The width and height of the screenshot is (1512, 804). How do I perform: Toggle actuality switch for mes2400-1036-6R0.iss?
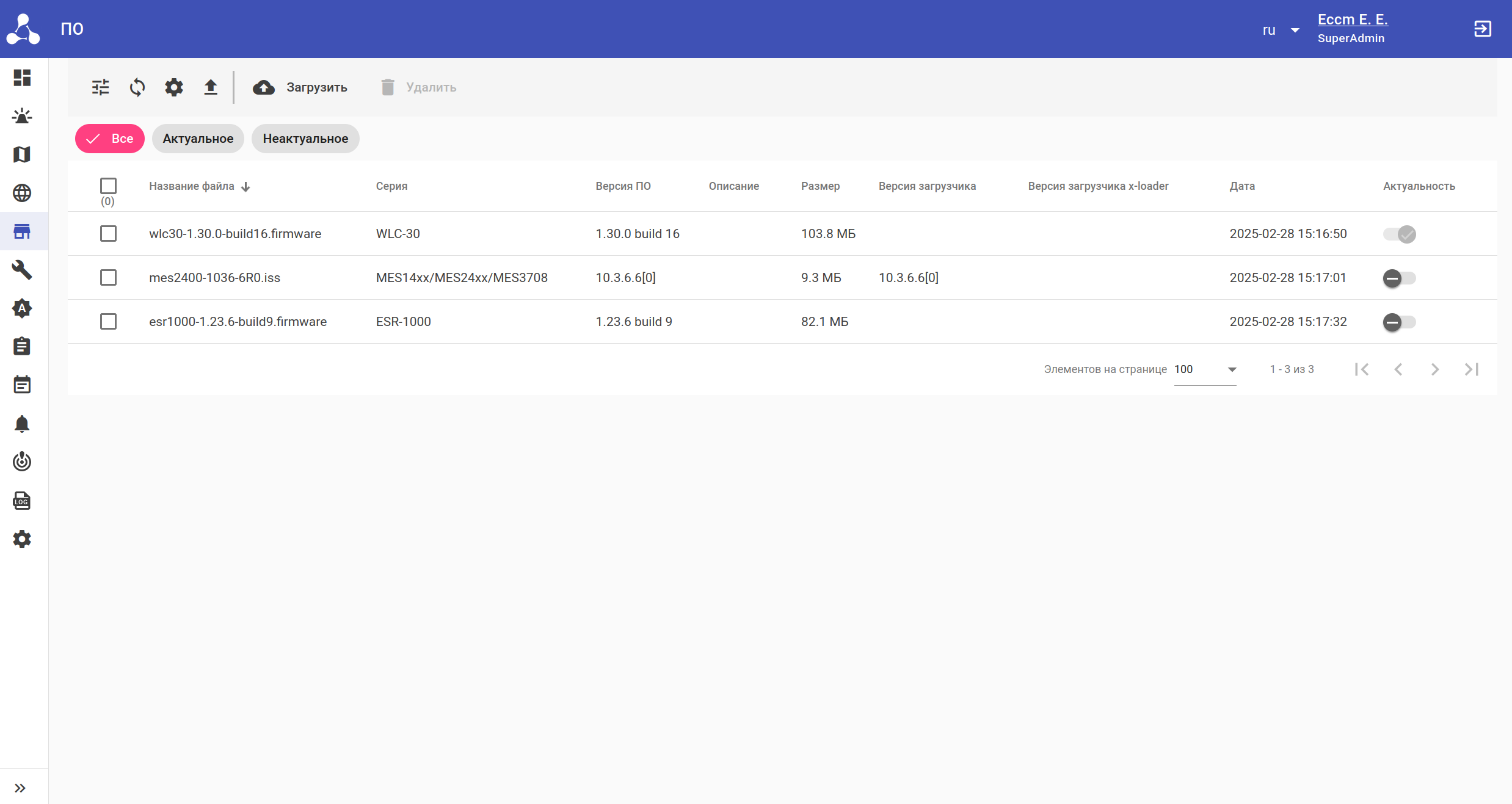tap(1399, 278)
